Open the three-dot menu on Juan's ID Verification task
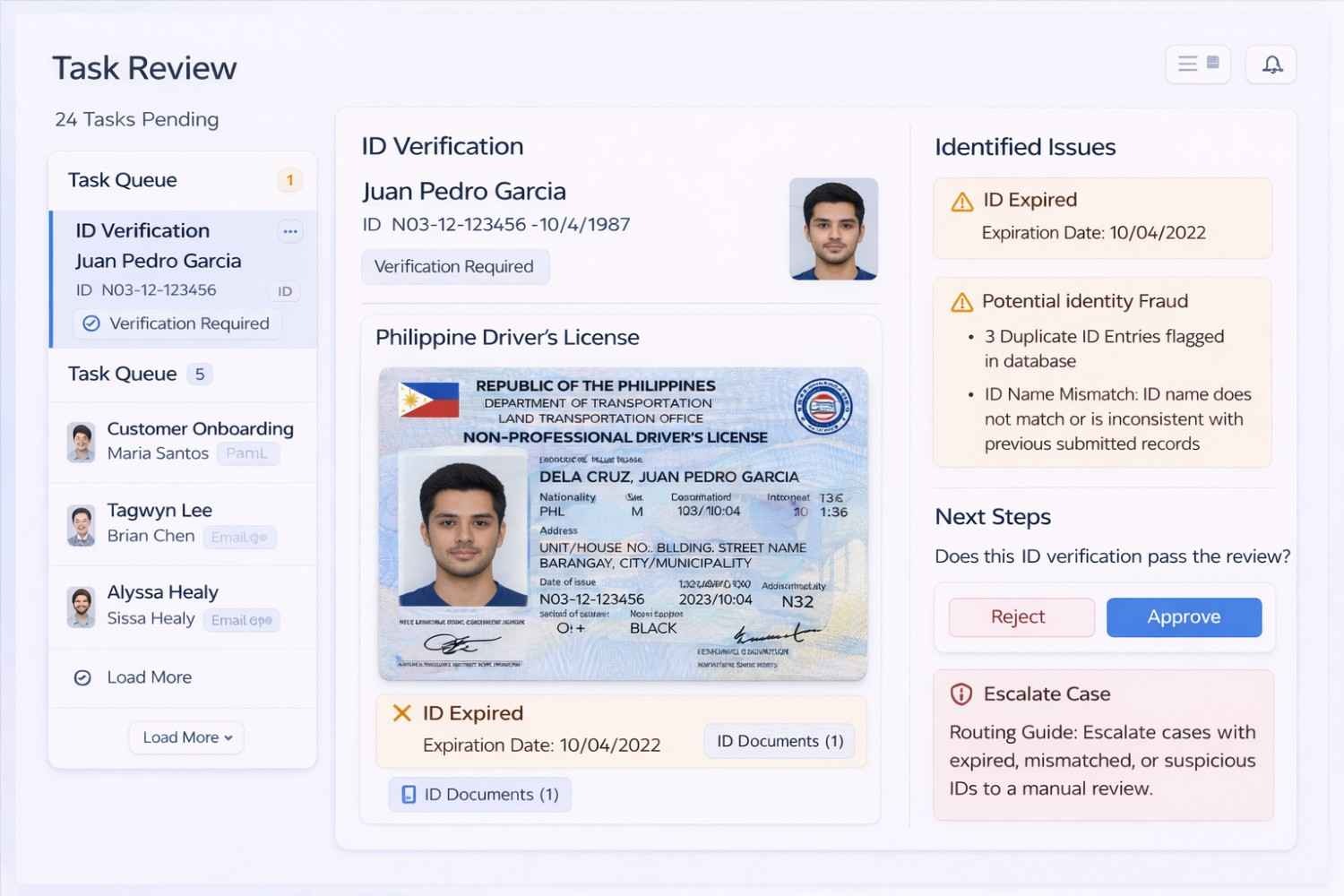Screen dimensions: 1344x896 (x=289, y=231)
